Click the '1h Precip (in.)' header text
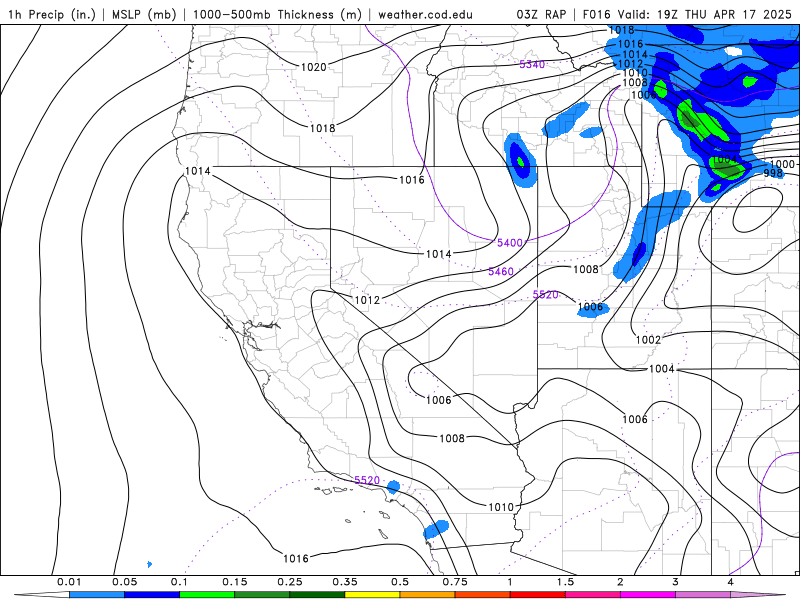This screenshot has width=800, height=600. click(x=52, y=14)
